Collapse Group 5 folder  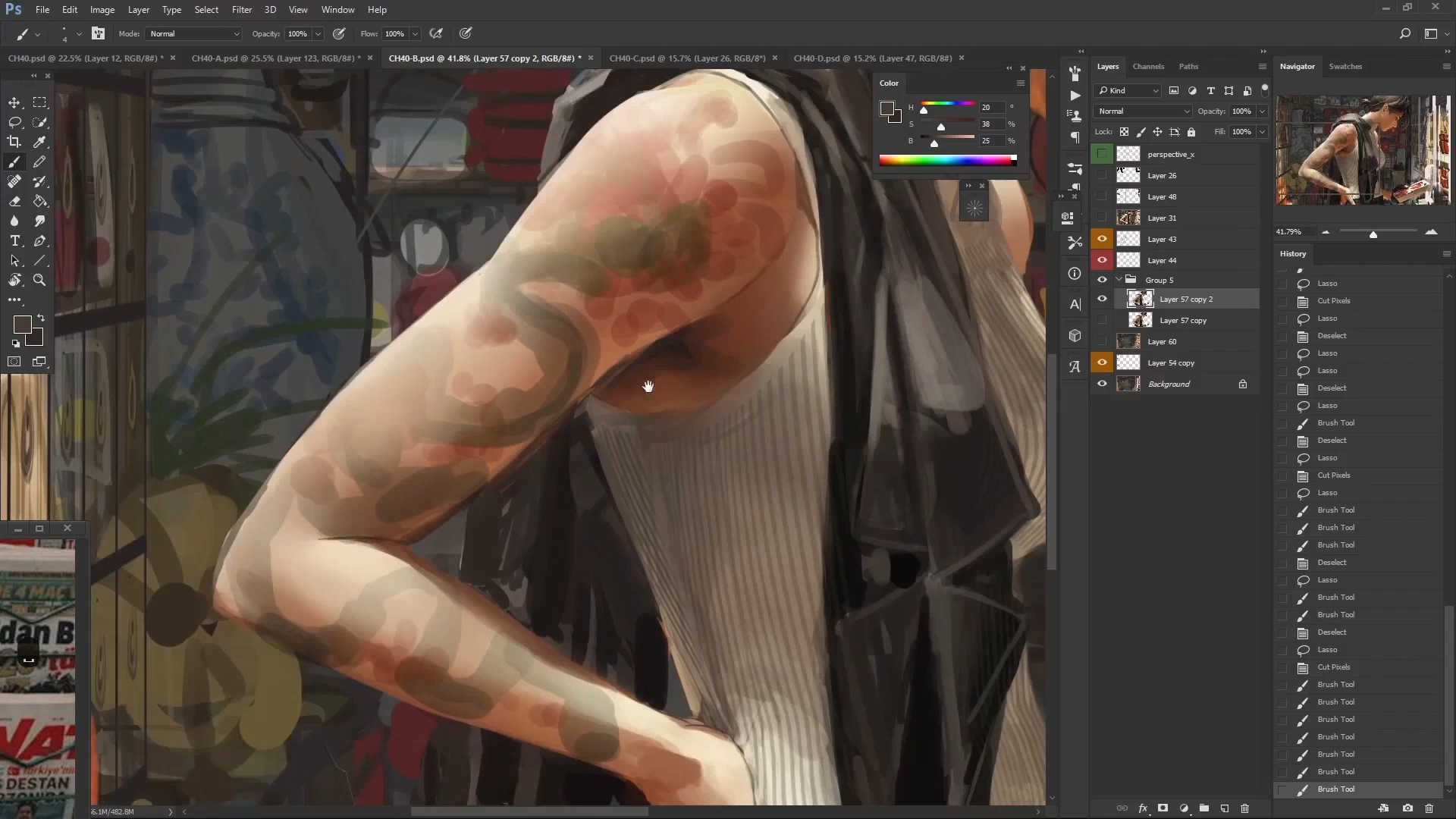pos(1119,280)
